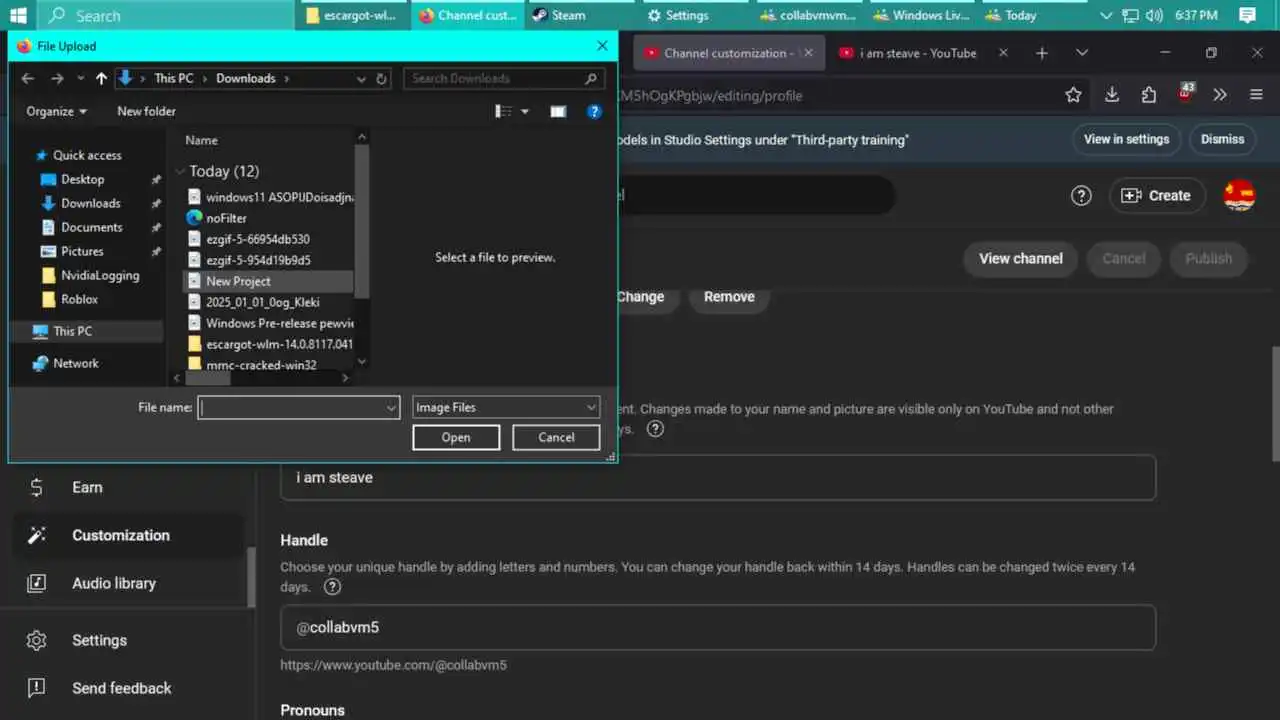The width and height of the screenshot is (1280, 720).
Task: Click the File Upload dialog's Cancel button
Action: (x=556, y=437)
